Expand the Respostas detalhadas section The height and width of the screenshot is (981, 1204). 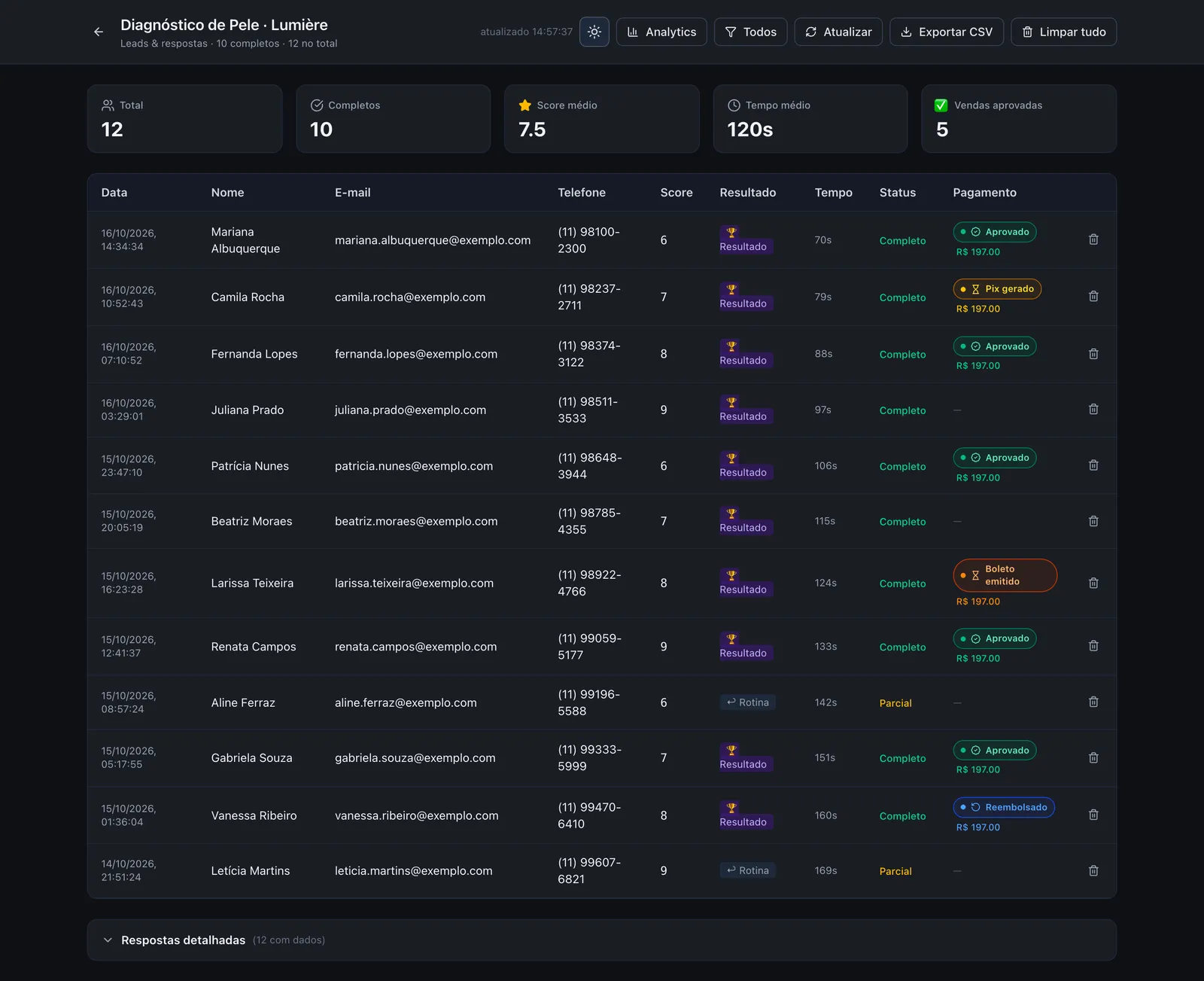(x=601, y=940)
